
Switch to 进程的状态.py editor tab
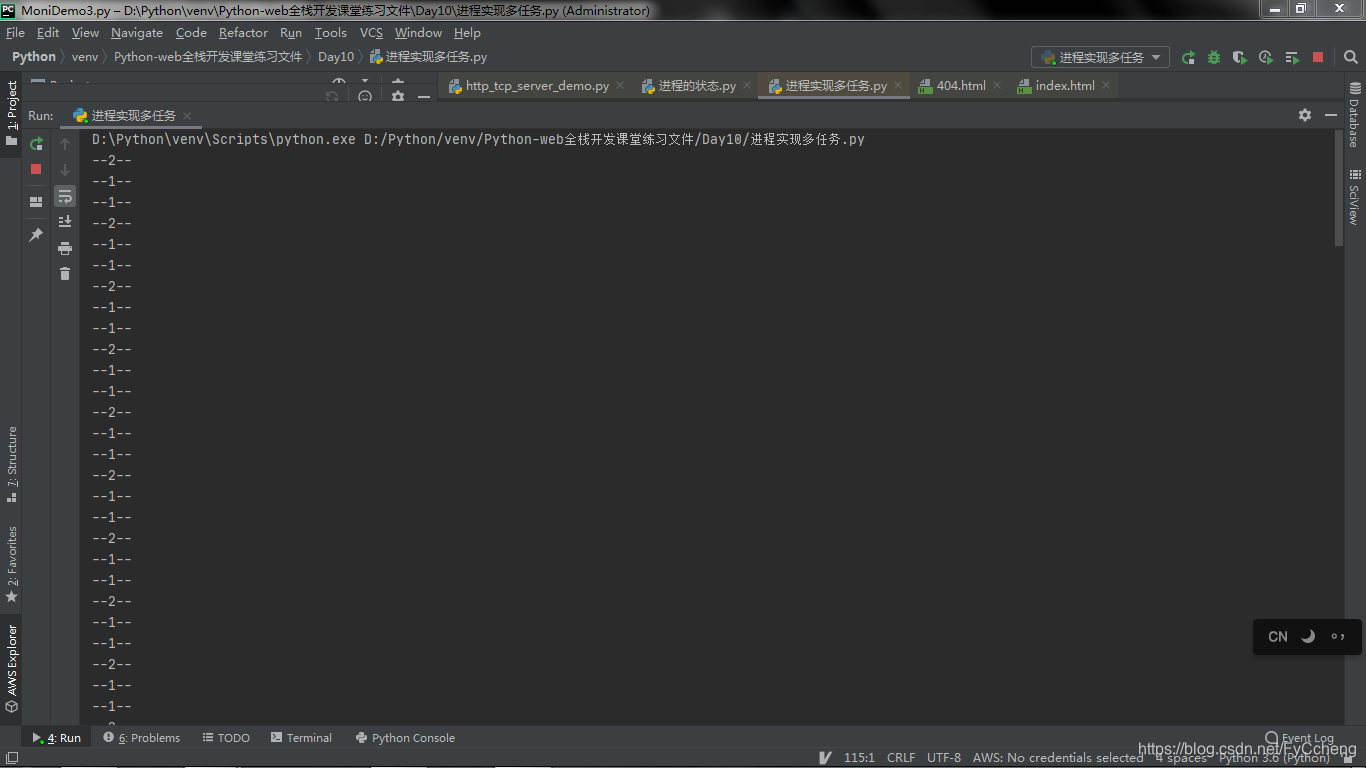(x=697, y=86)
